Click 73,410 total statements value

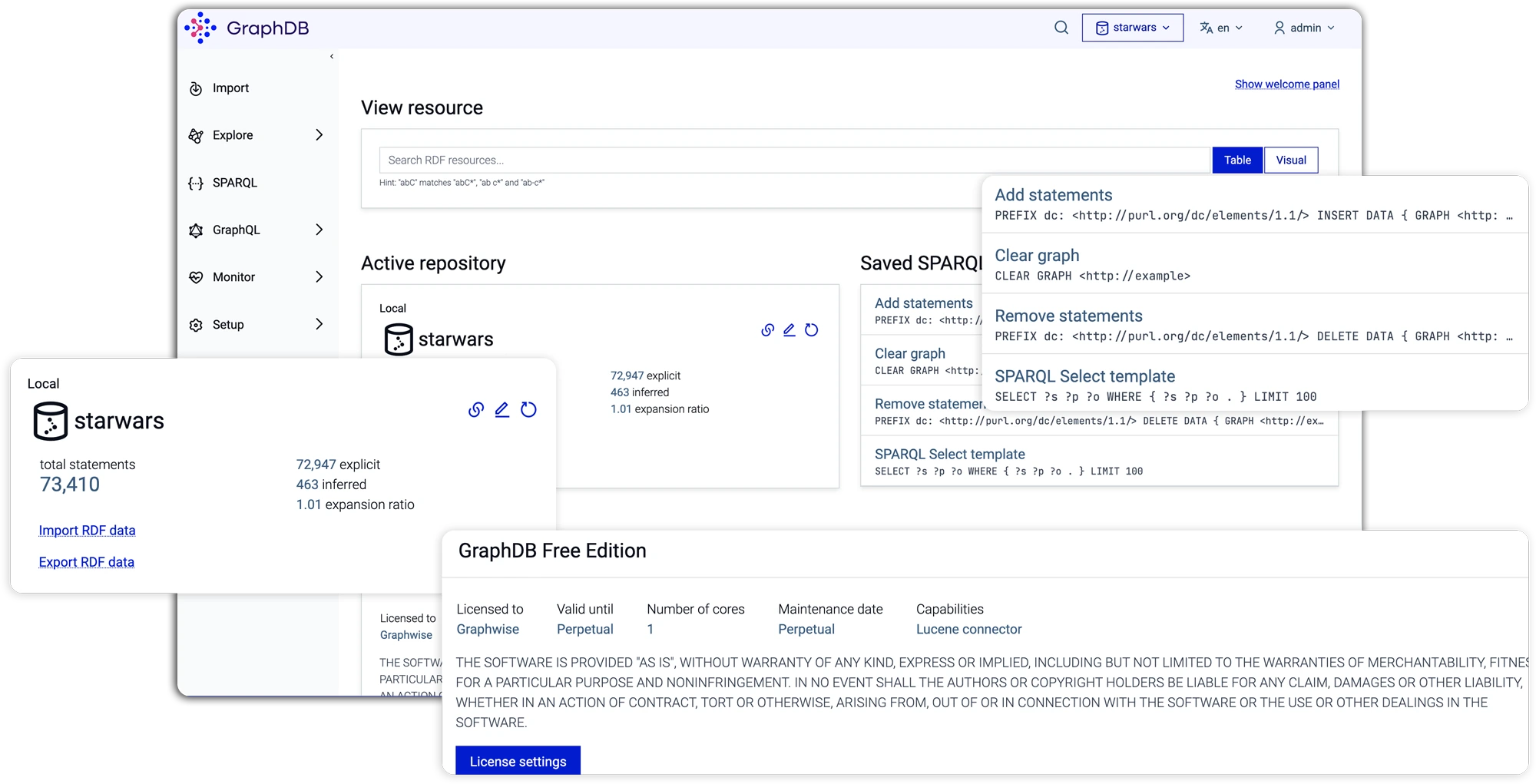(x=70, y=485)
